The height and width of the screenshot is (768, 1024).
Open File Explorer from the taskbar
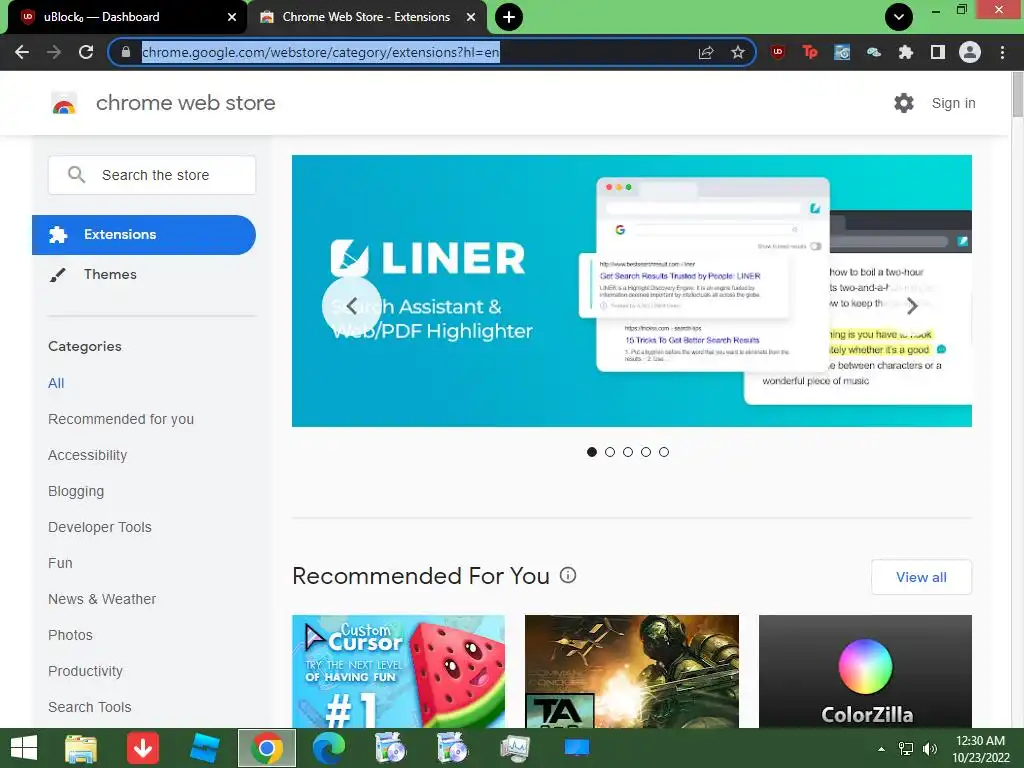pyautogui.click(x=82, y=748)
